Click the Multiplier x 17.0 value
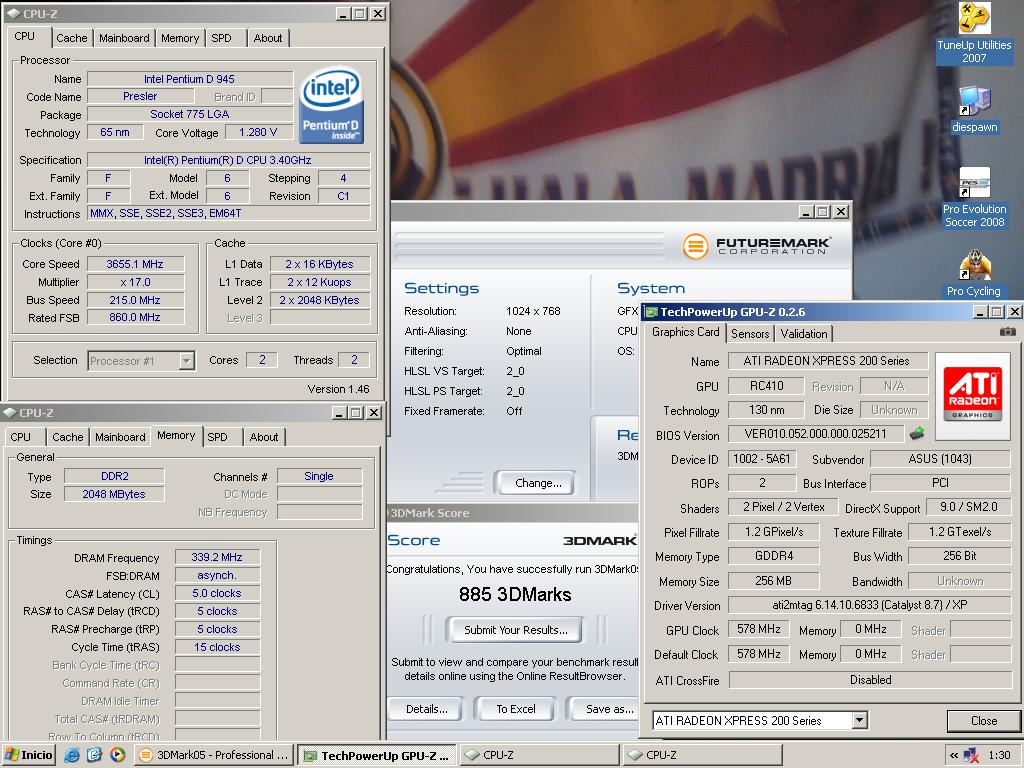Screen dimensions: 1024x768 click(135, 282)
